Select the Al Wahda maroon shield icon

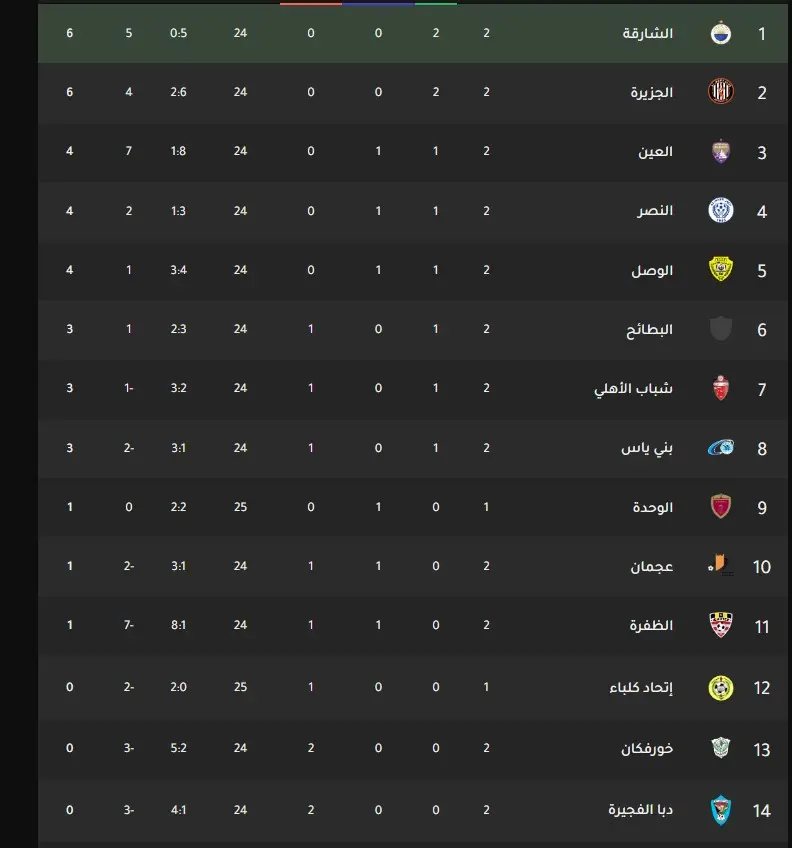[x=721, y=507]
